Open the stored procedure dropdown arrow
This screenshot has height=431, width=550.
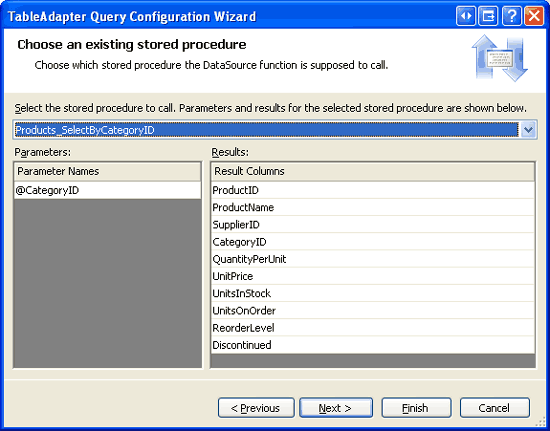click(528, 130)
